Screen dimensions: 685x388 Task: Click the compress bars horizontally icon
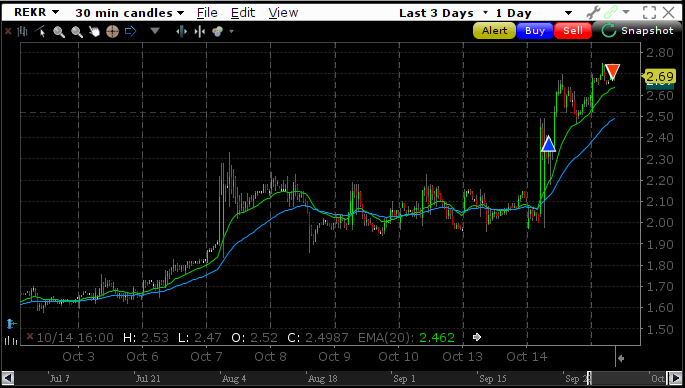coord(200,31)
